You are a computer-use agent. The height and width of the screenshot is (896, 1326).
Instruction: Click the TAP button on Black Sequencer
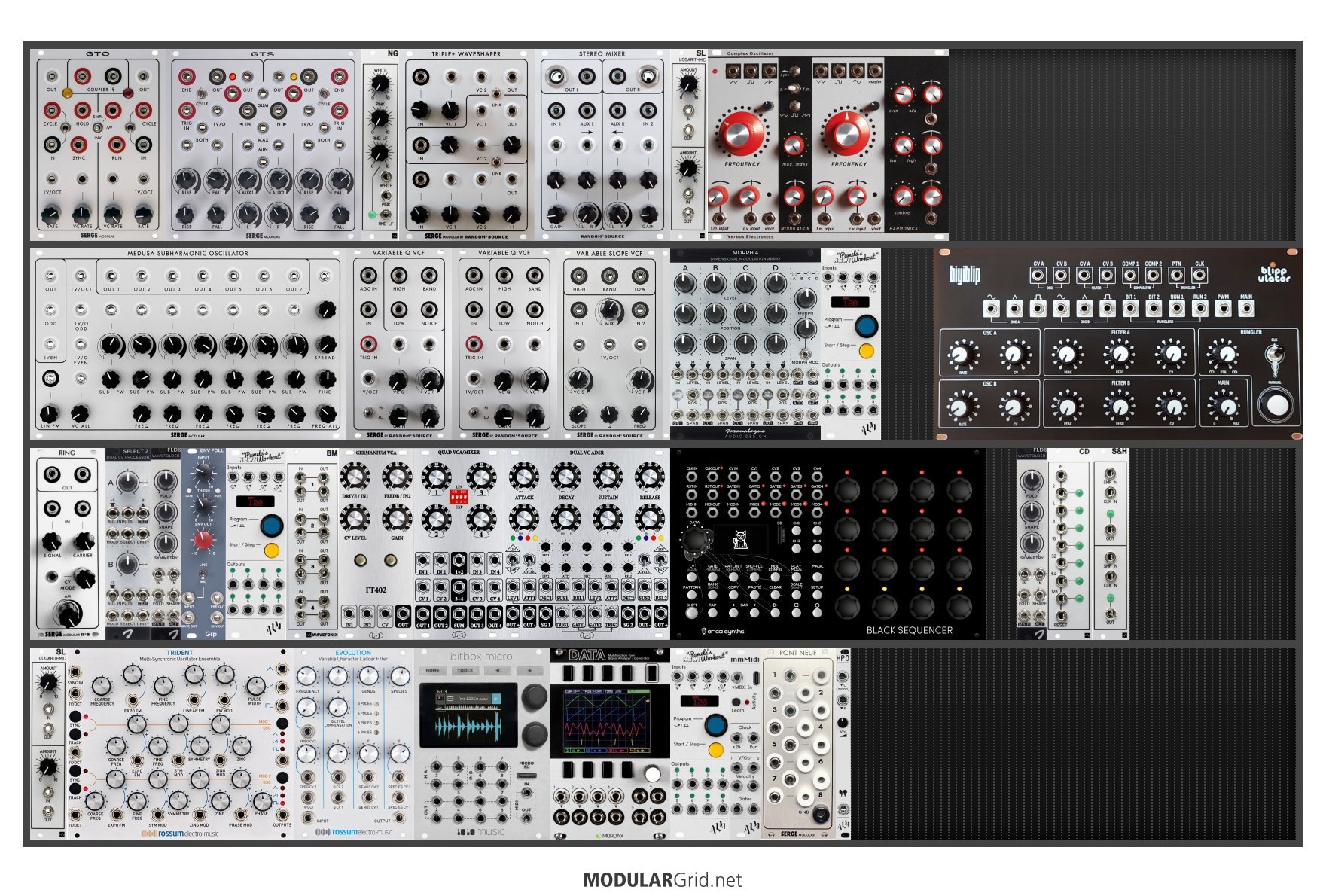click(712, 613)
